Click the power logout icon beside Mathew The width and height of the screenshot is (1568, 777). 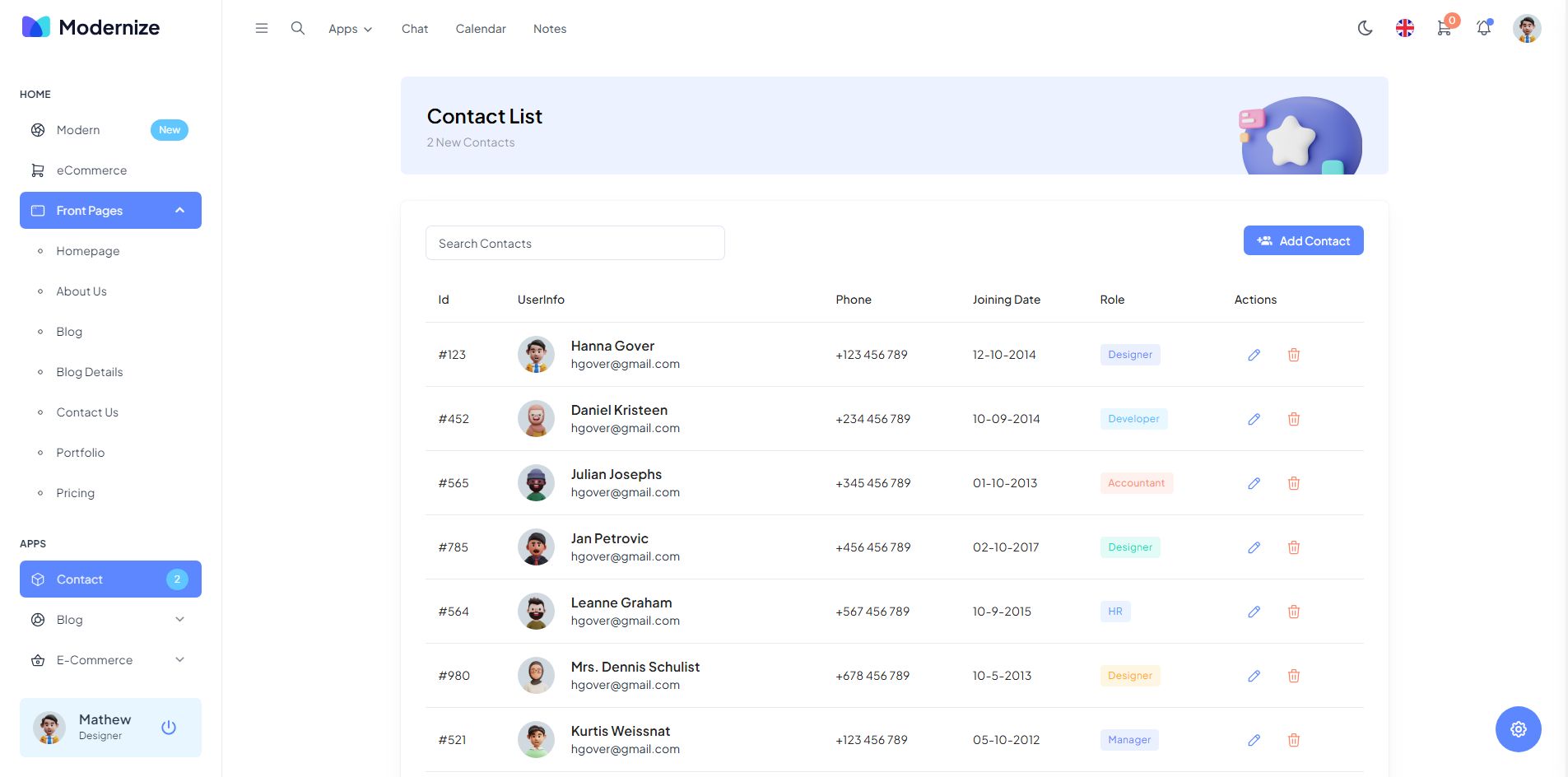(169, 728)
